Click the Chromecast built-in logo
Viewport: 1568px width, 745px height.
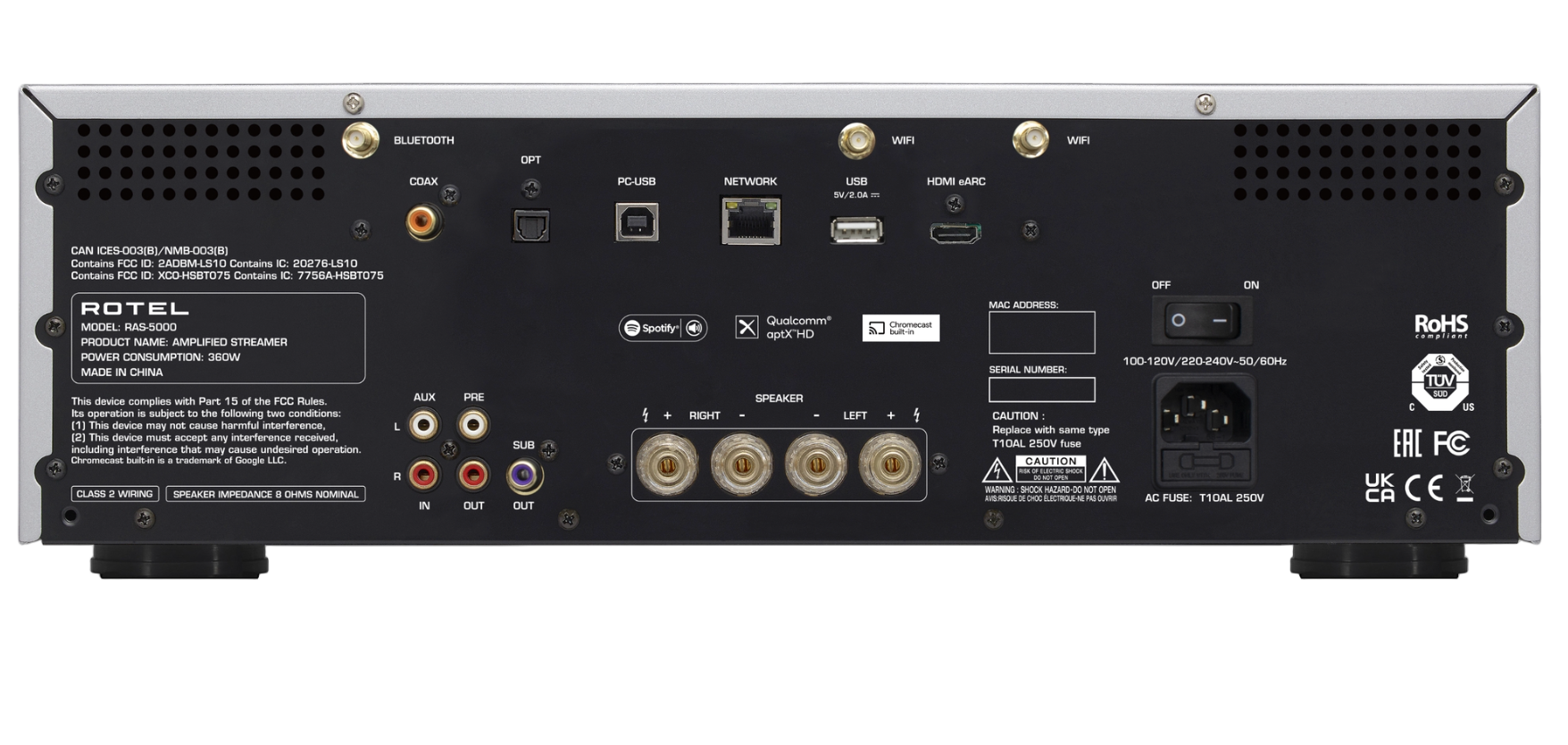point(901,328)
